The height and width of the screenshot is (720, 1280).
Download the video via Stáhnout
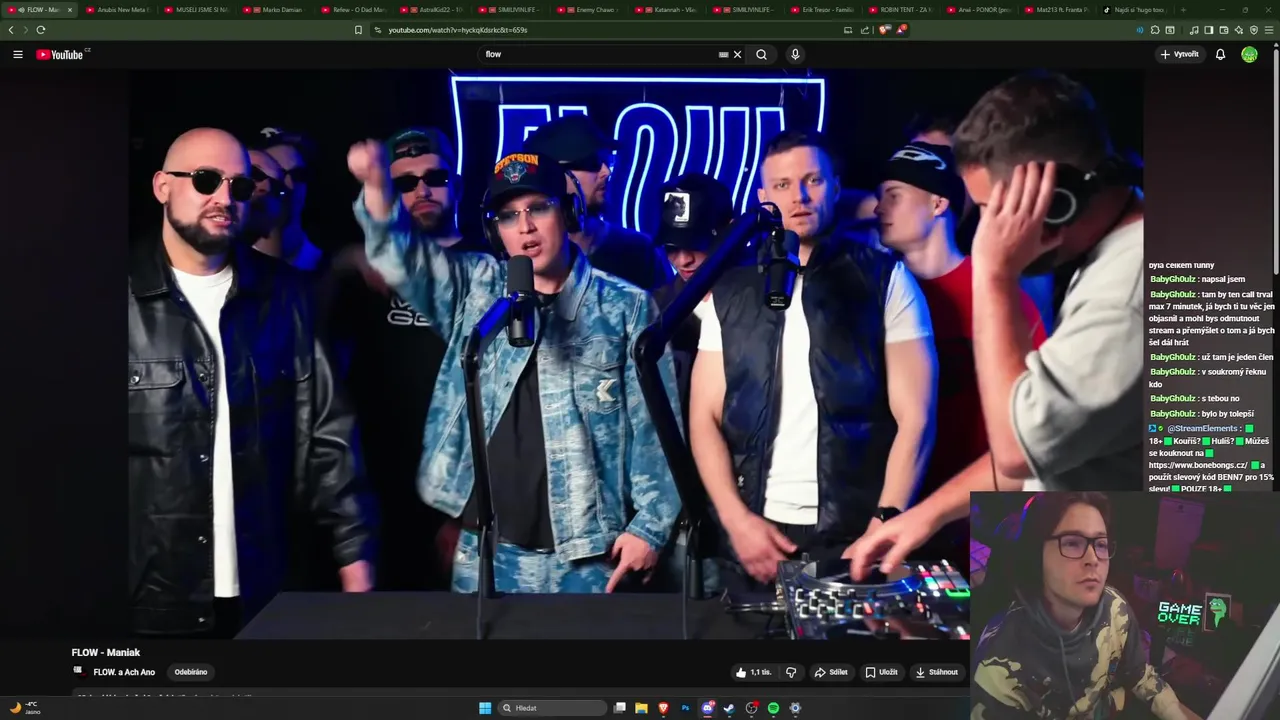(937, 672)
